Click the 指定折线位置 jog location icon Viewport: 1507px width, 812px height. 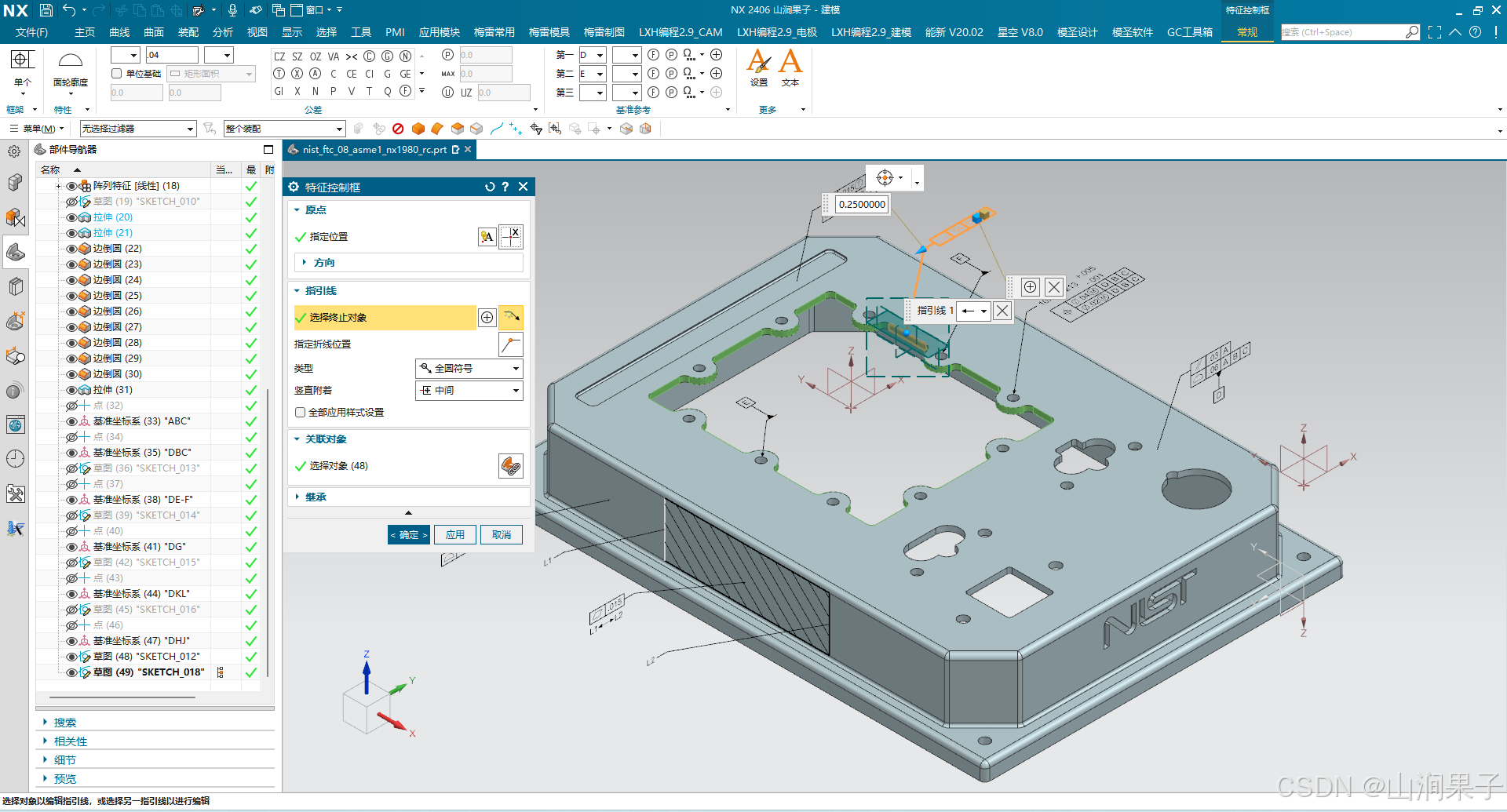pos(511,344)
